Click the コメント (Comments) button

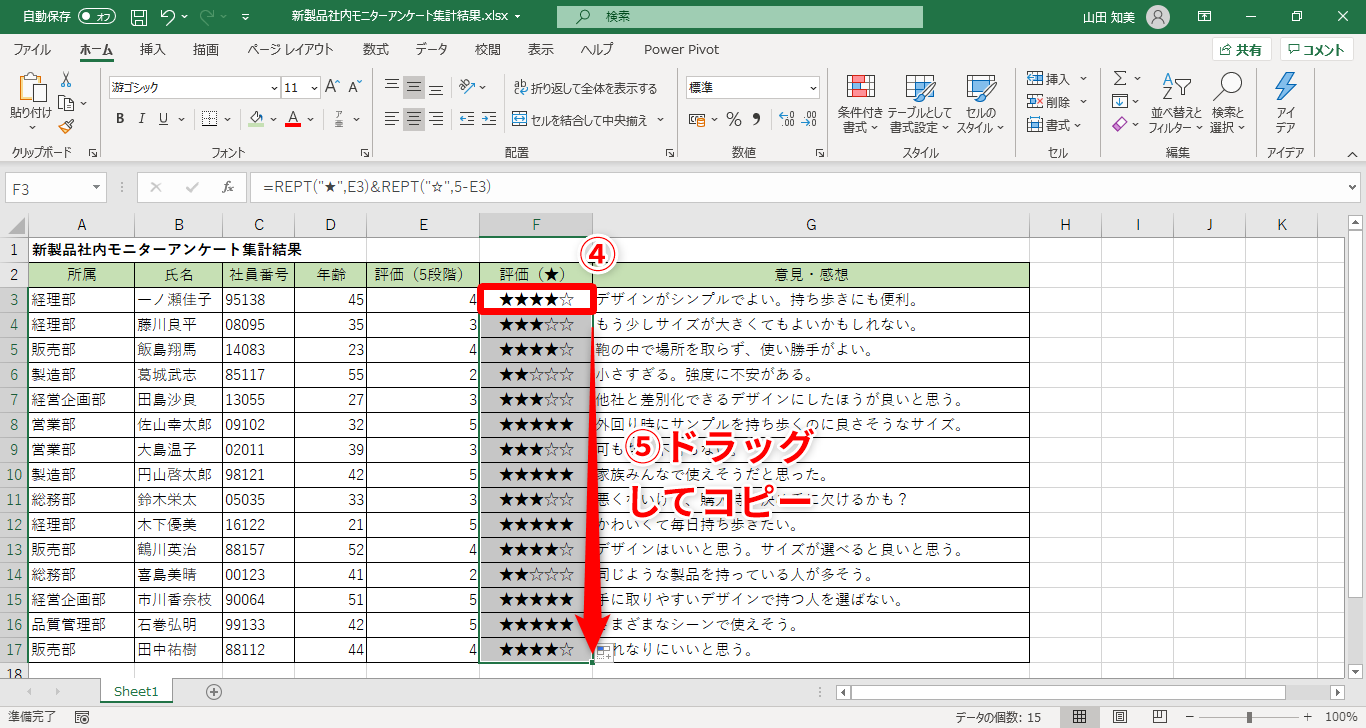pyautogui.click(x=1317, y=50)
